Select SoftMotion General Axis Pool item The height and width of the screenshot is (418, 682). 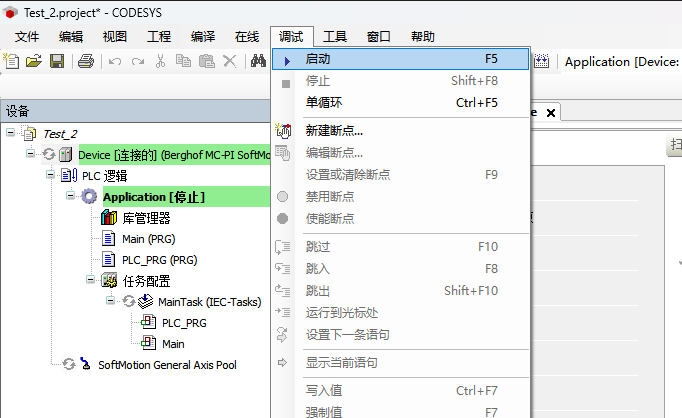pyautogui.click(x=167, y=365)
